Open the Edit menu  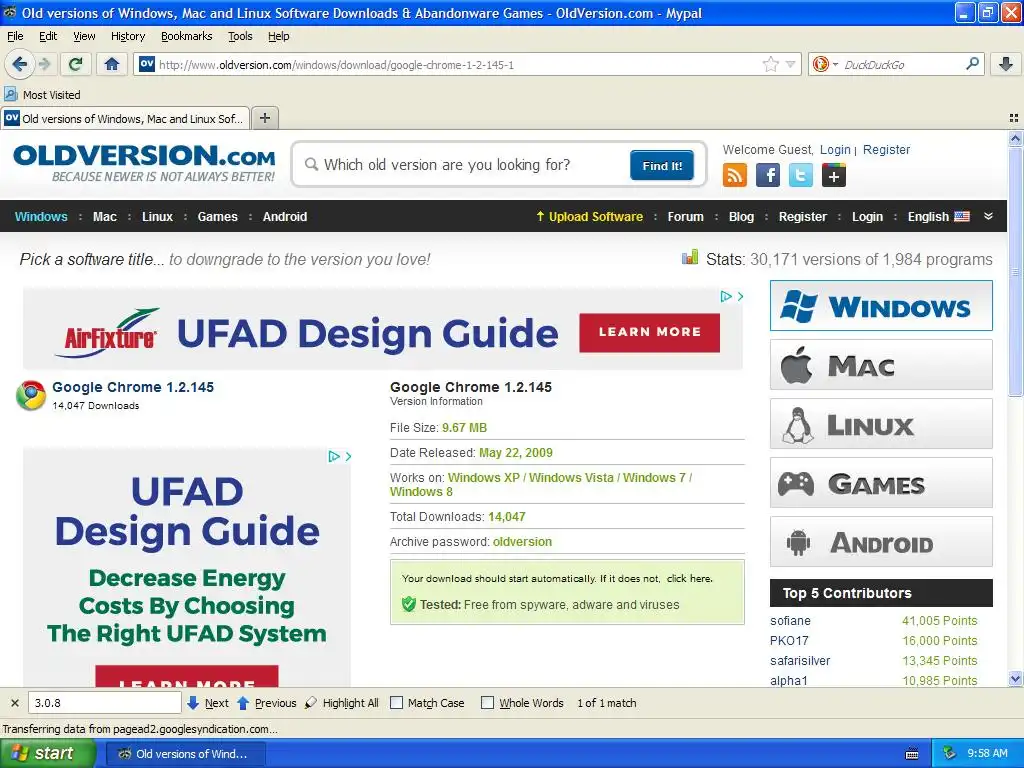[x=48, y=36]
